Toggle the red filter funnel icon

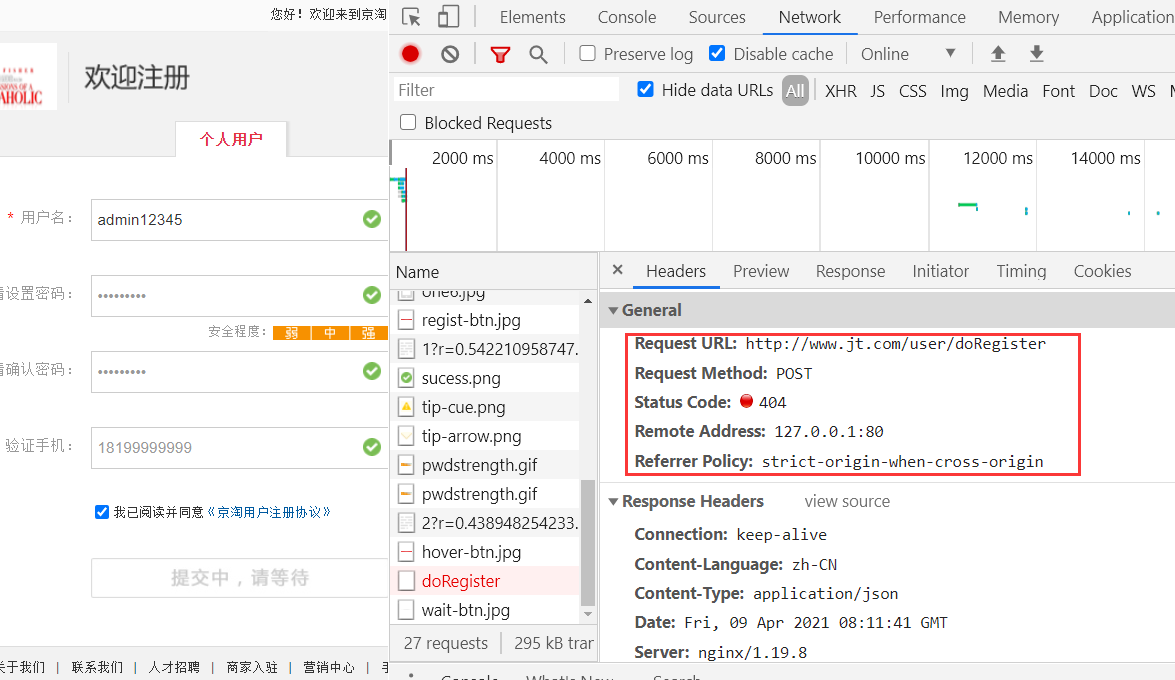click(500, 54)
